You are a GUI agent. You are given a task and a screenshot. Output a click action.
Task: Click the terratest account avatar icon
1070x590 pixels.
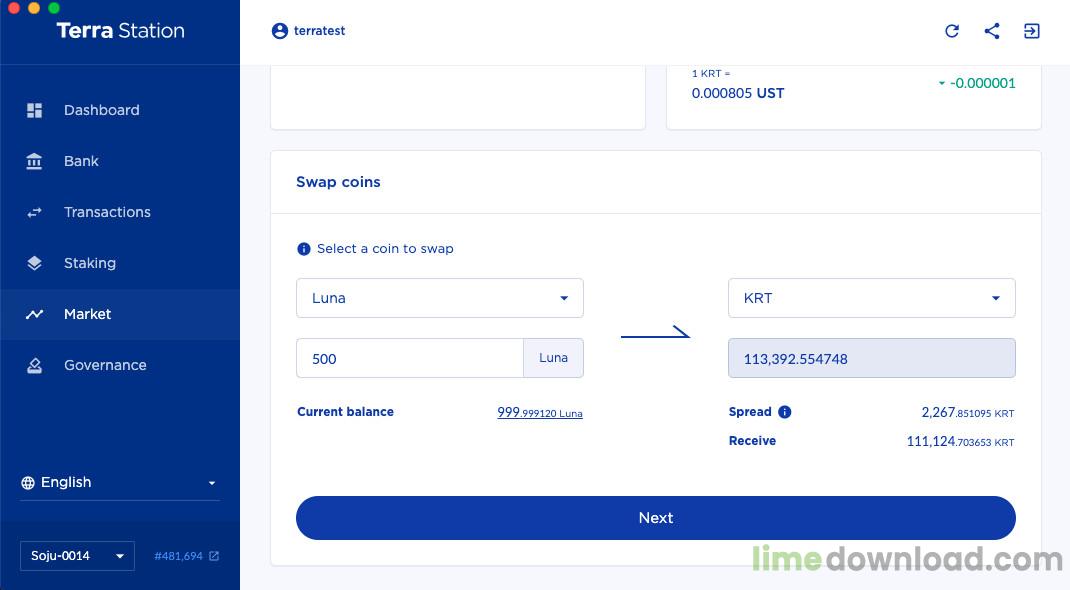click(x=280, y=31)
